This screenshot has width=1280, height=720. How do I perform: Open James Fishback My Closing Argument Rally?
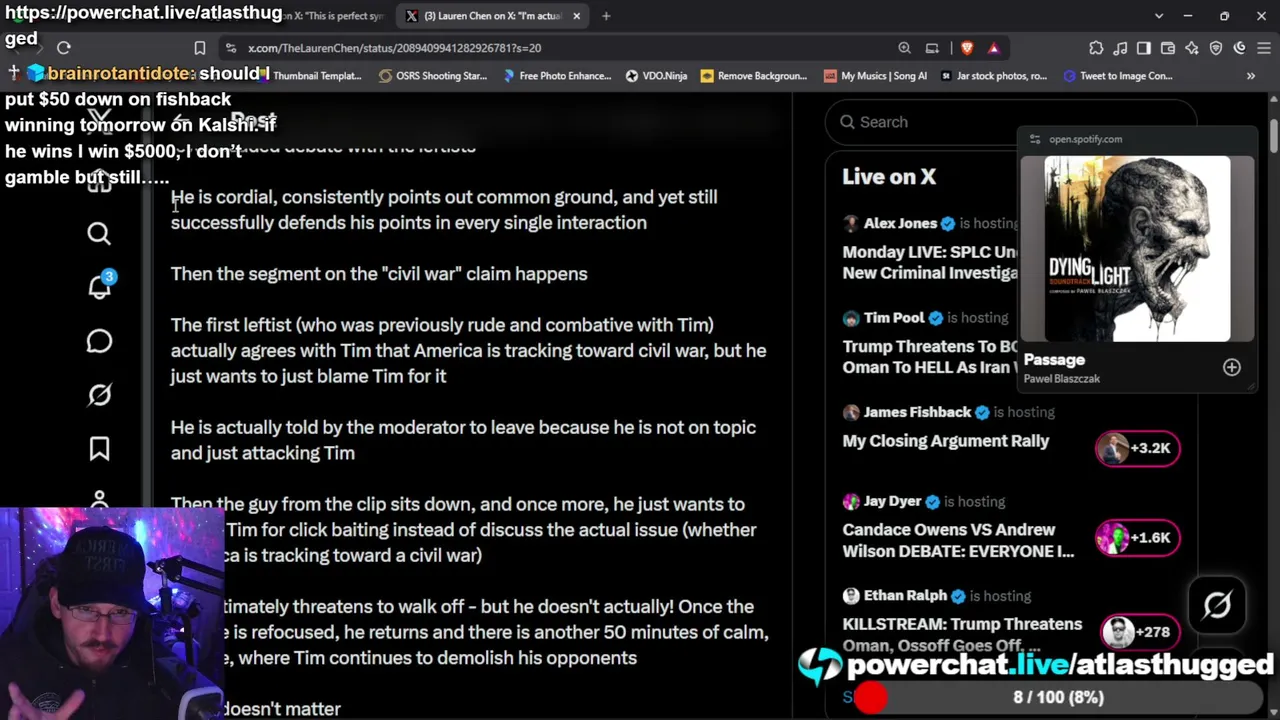(x=946, y=441)
